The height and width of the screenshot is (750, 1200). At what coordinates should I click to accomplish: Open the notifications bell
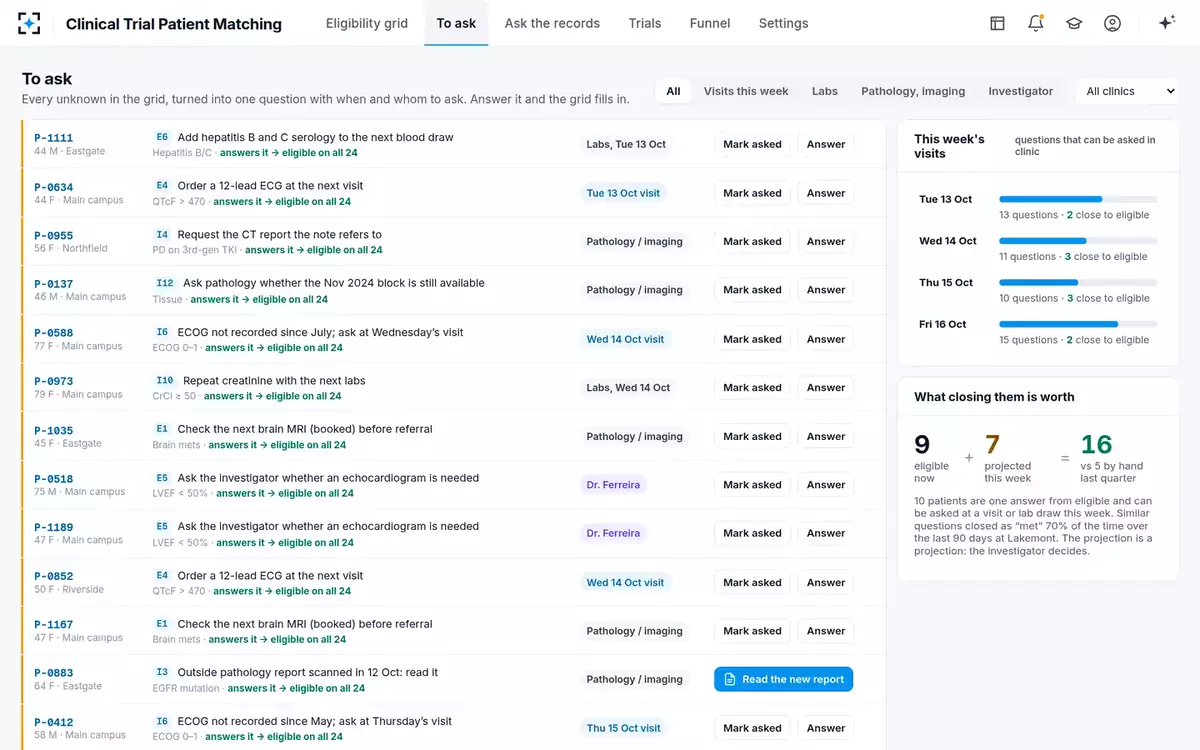(x=1036, y=23)
